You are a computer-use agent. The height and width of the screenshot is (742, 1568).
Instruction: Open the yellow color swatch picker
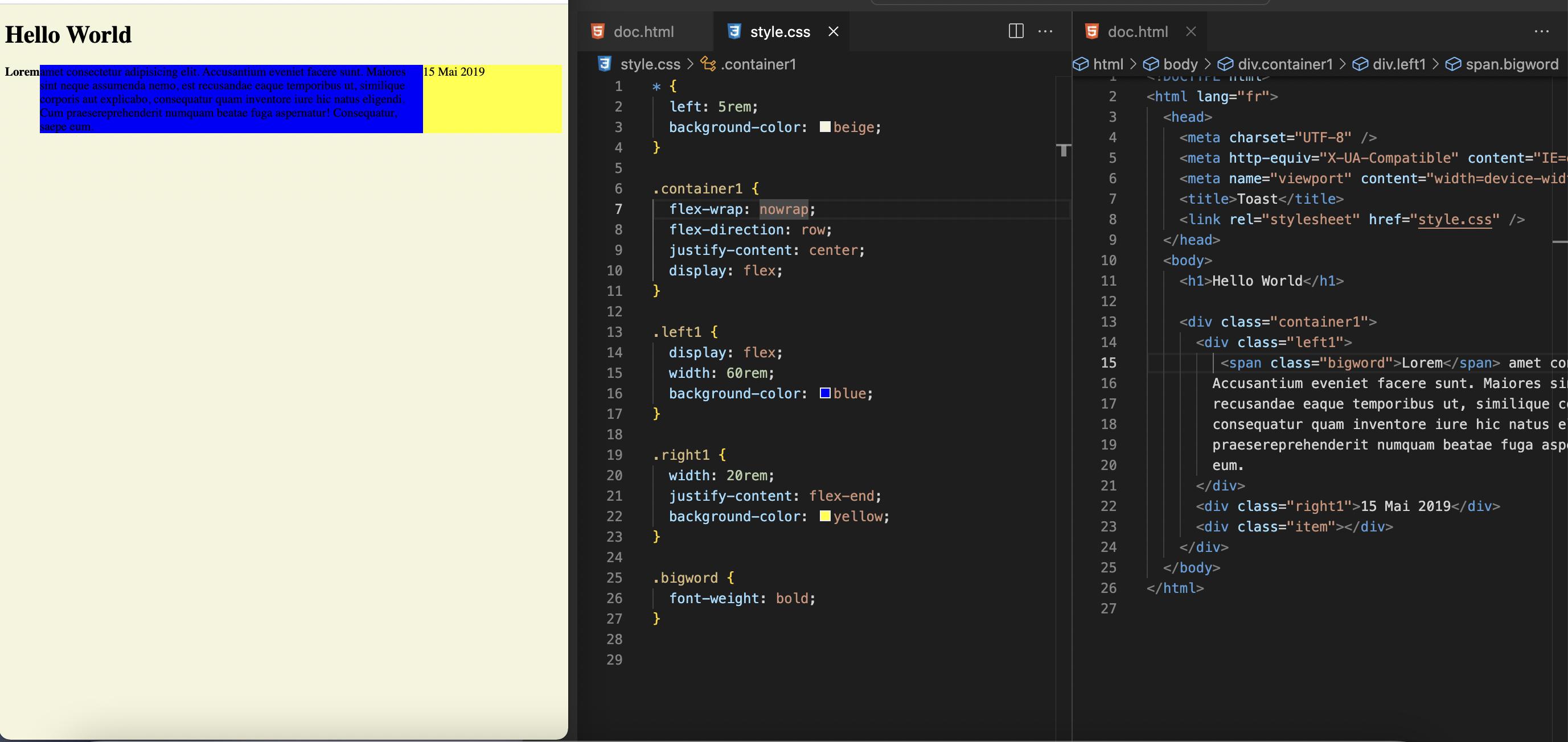point(825,516)
